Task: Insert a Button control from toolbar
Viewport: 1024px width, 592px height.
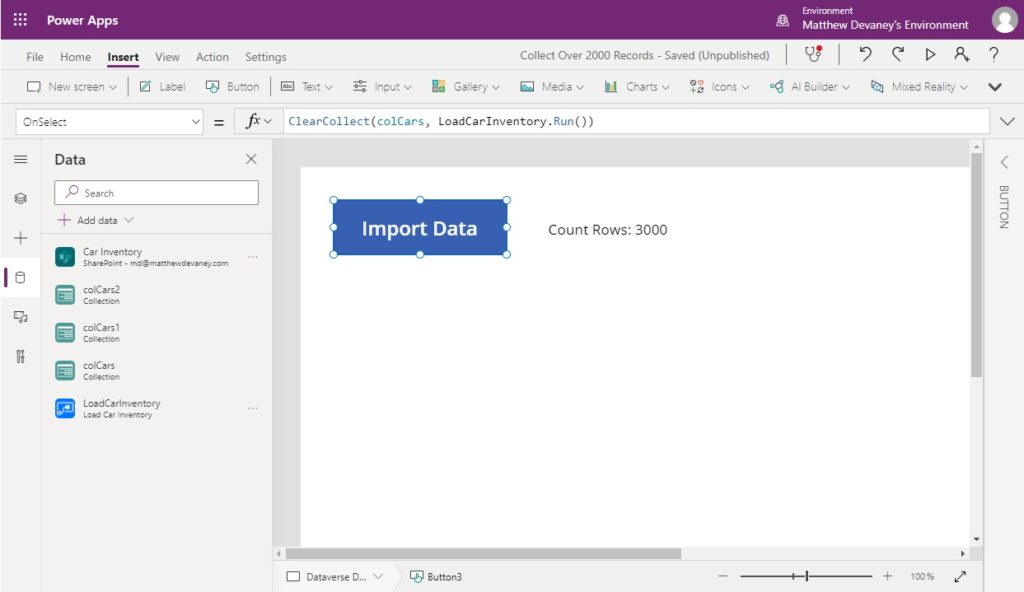Action: (x=232, y=86)
